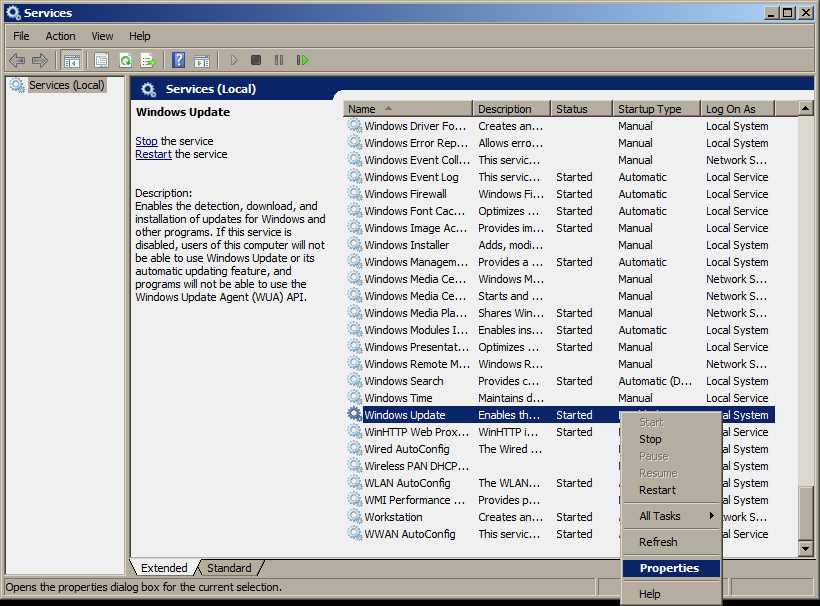Select WinHTTP Web Proxy service row

[560, 432]
